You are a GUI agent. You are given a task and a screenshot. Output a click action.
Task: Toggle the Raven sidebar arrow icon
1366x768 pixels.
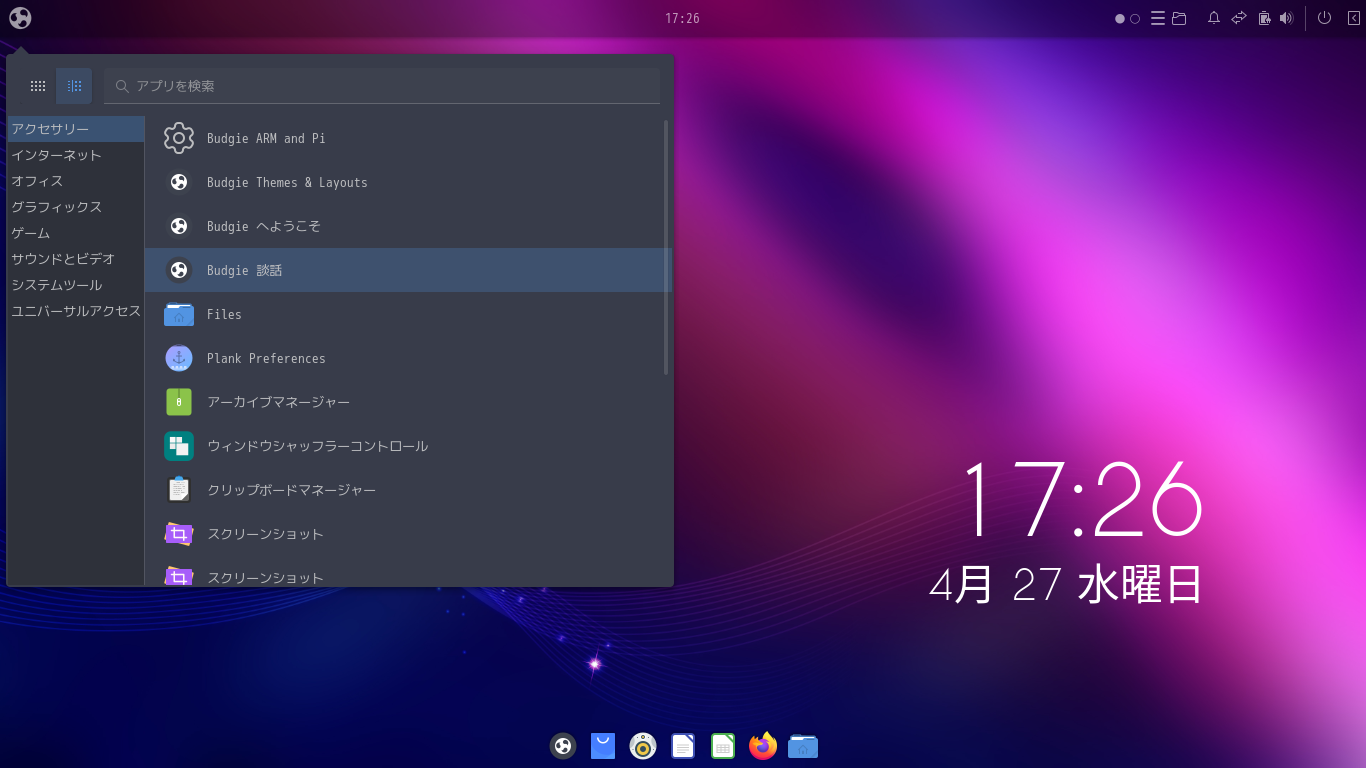click(1354, 18)
